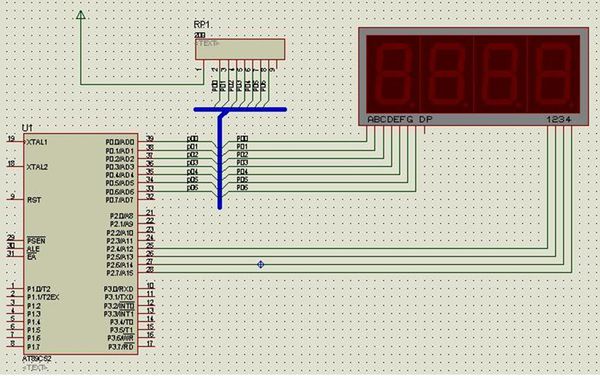
Task: Click the P2.0/A8 pin 21
Action: (x=146, y=215)
